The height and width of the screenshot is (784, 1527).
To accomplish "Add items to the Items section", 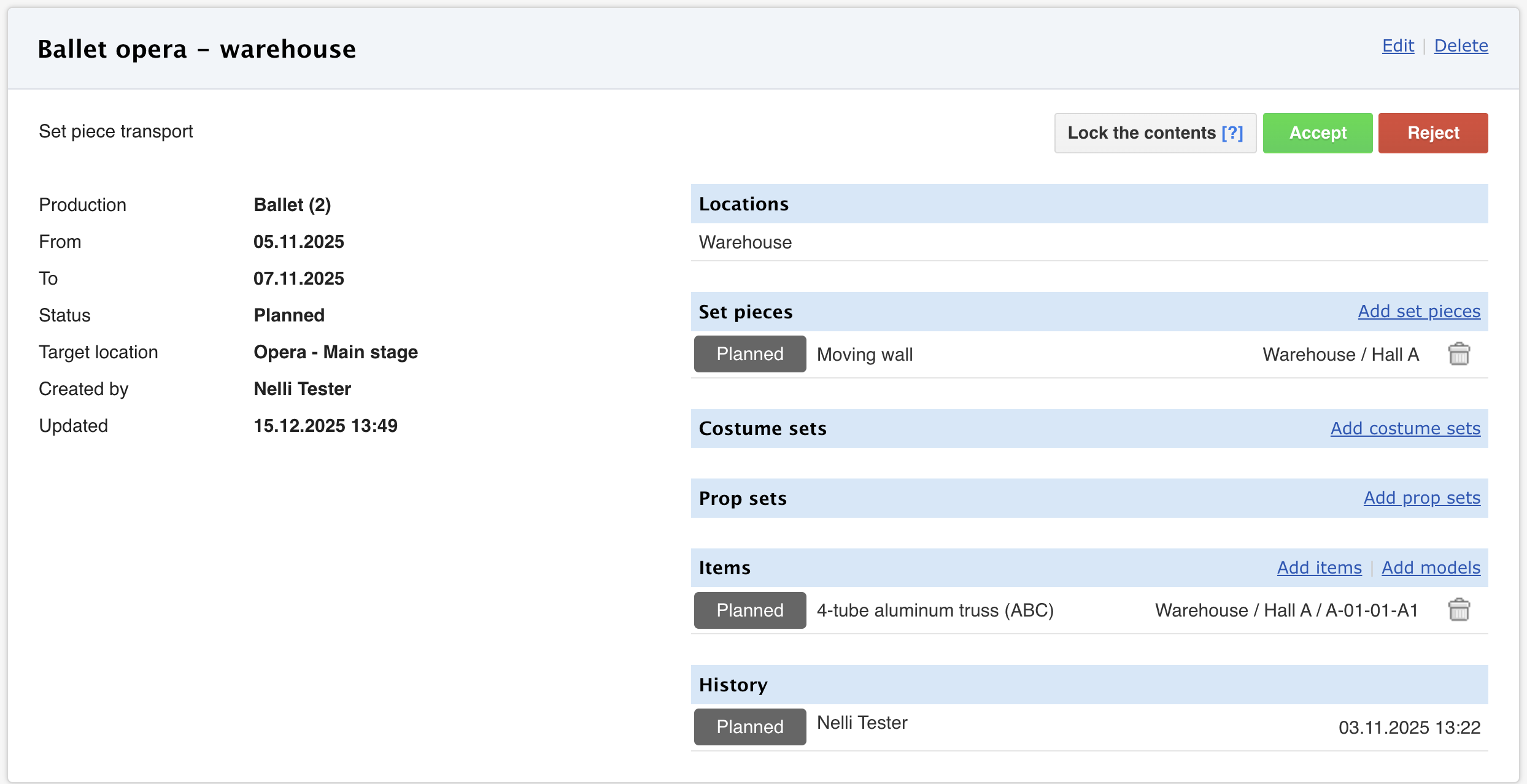I will pos(1319,567).
